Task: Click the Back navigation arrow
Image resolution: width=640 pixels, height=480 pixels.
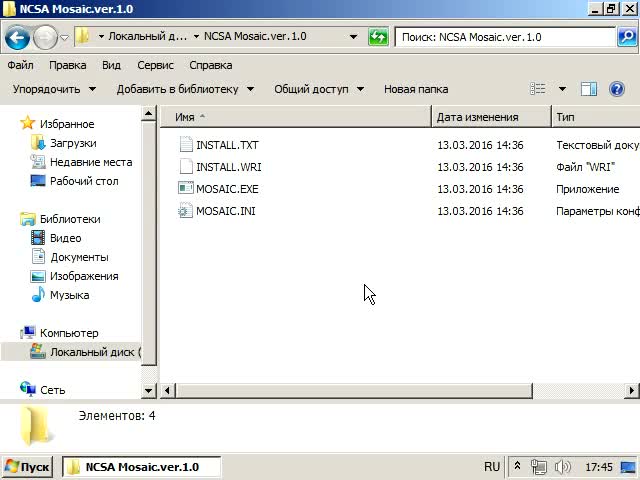Action: (x=17, y=38)
